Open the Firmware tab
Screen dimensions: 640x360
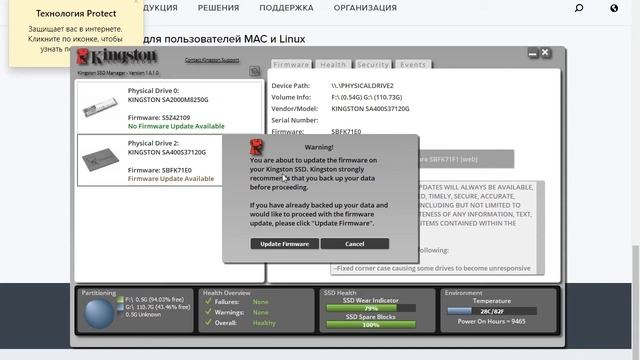click(291, 64)
